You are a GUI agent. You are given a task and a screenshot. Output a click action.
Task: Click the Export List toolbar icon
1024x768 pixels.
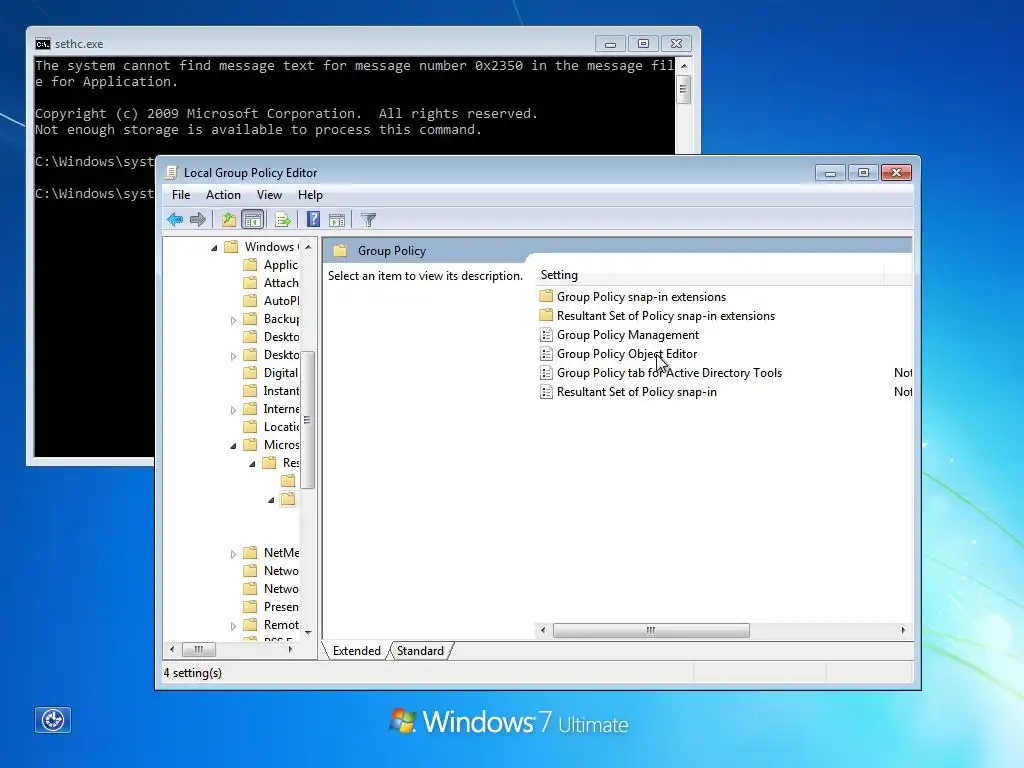pyautogui.click(x=282, y=220)
